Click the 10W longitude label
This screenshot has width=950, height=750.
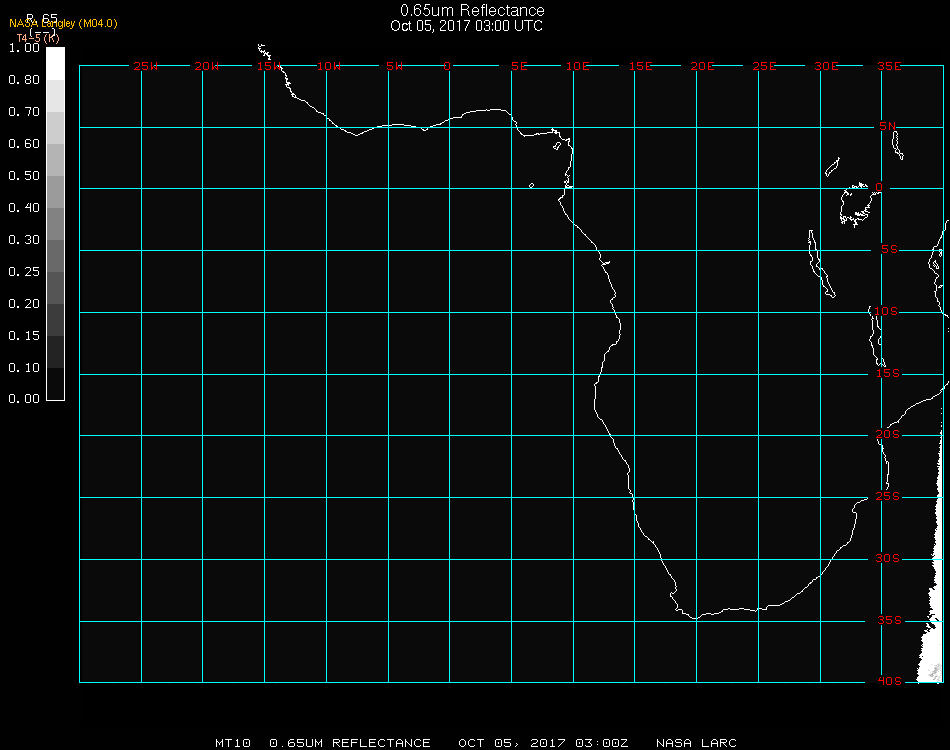(x=329, y=66)
